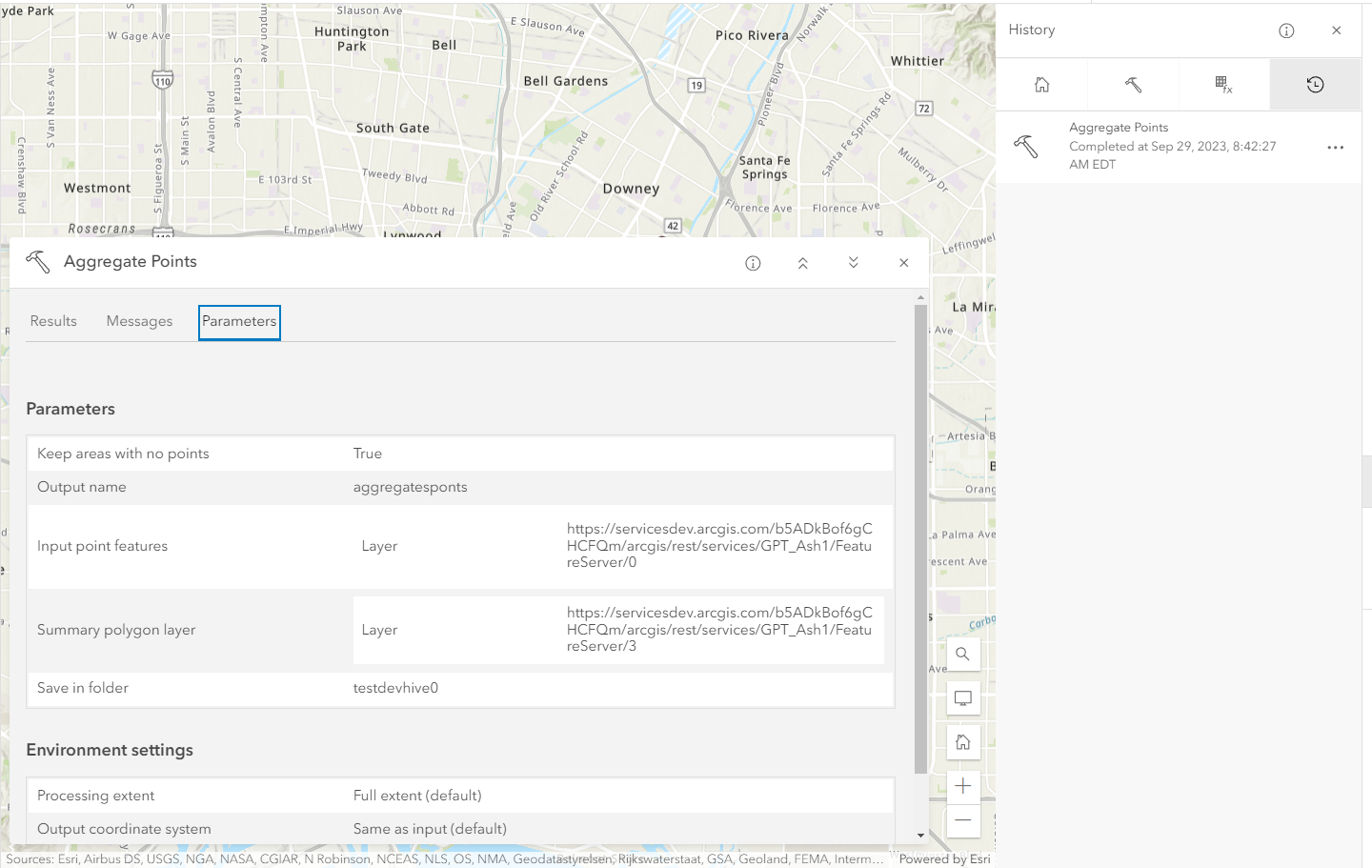The width and height of the screenshot is (1372, 868).
Task: Select the History clock icon
Action: pos(1315,84)
